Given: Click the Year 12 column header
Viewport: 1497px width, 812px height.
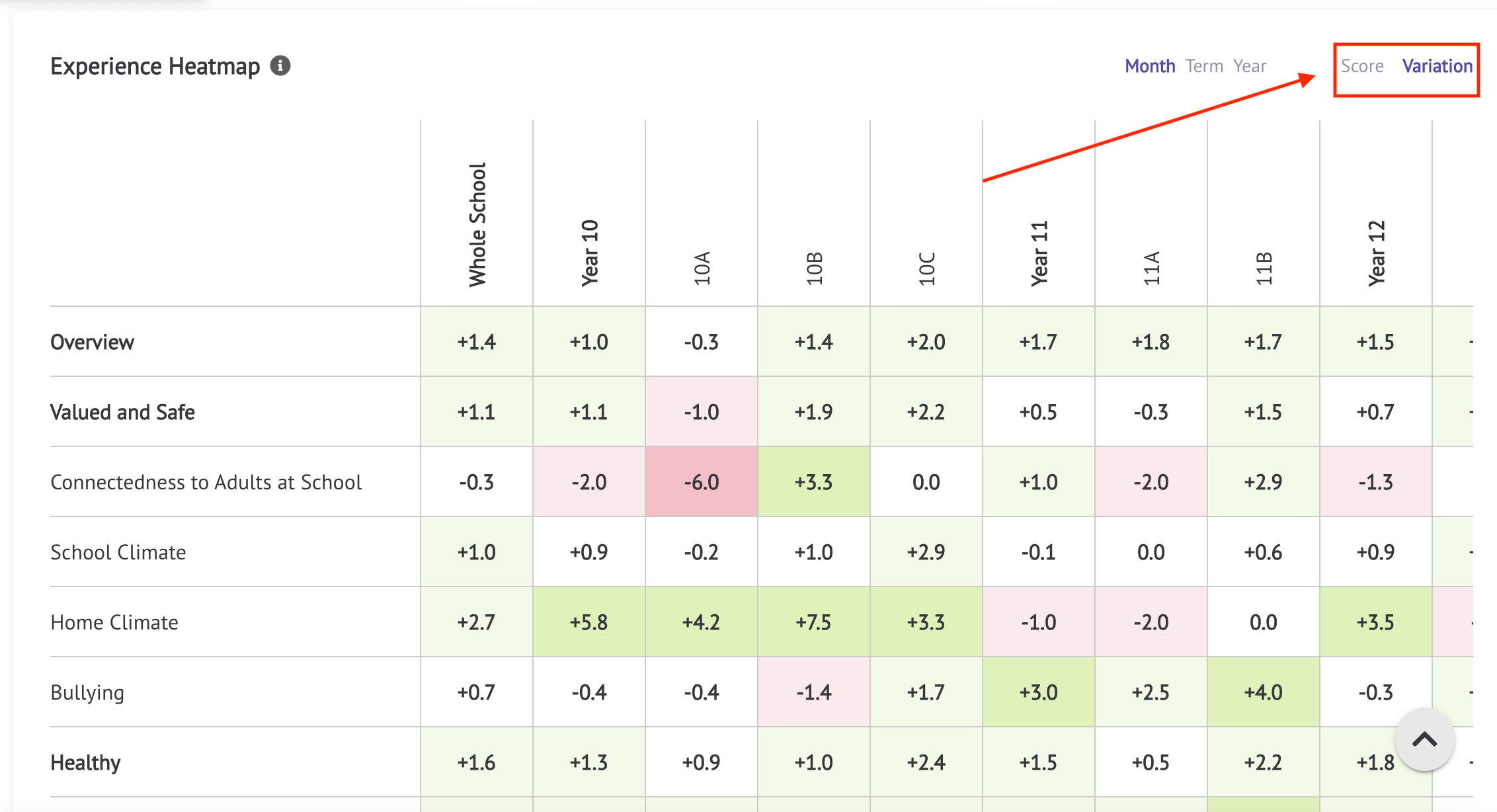Looking at the screenshot, I should (x=1376, y=253).
